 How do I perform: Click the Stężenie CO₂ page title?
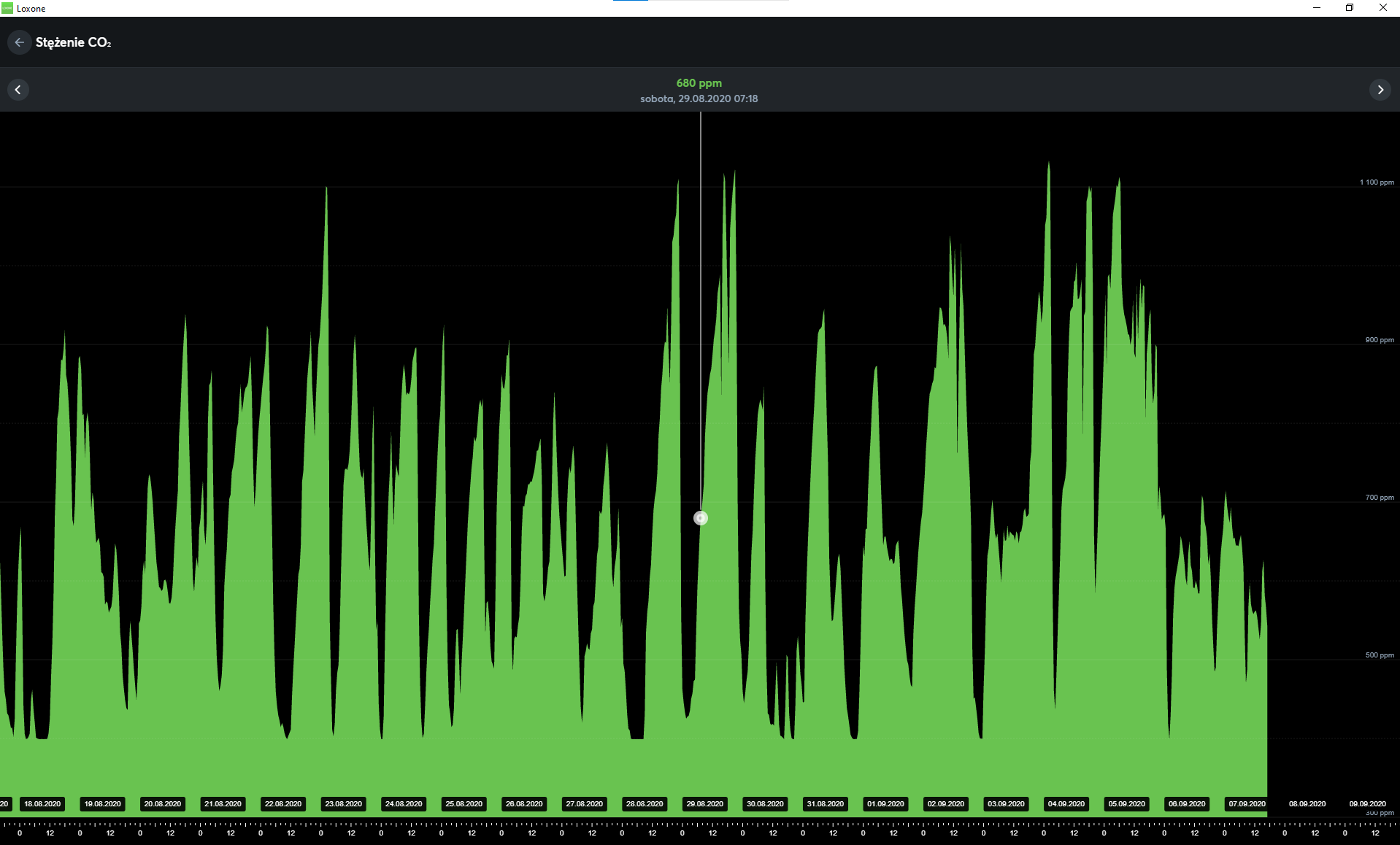73,42
